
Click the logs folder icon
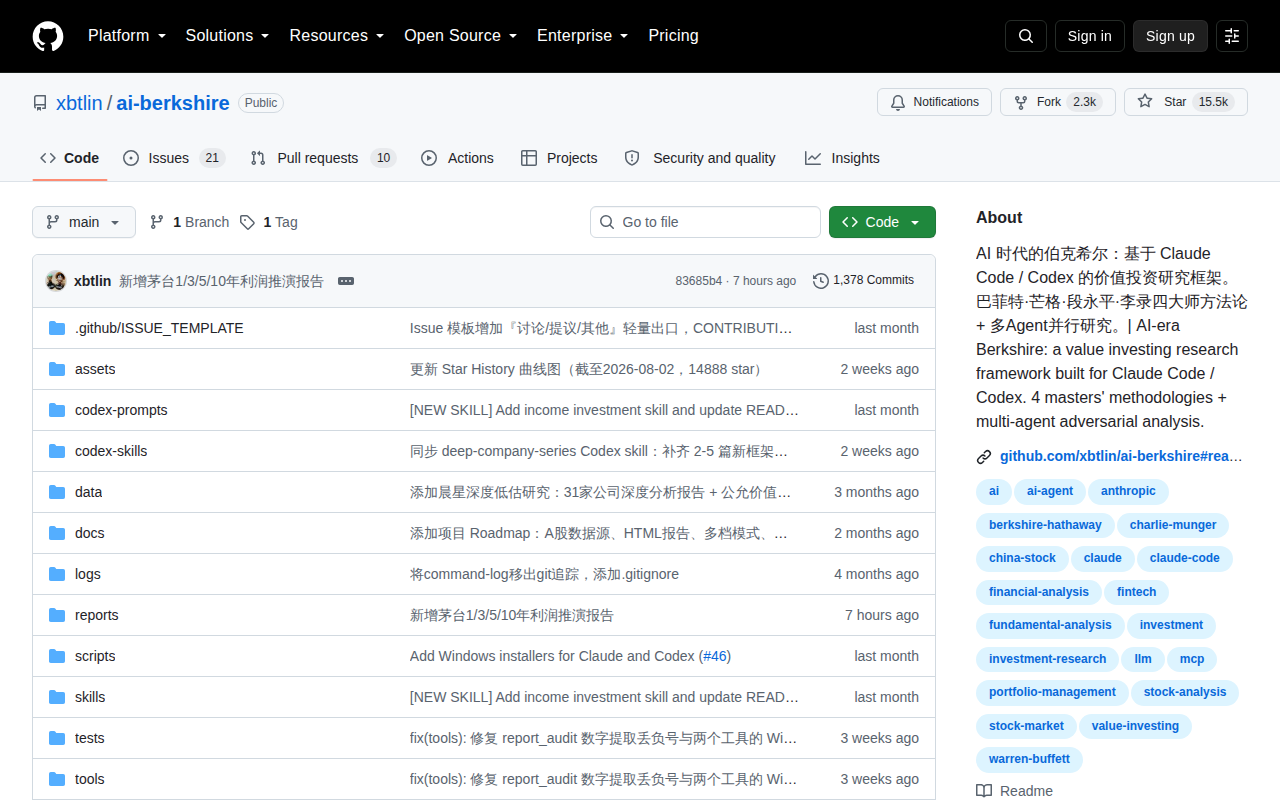[x=57, y=574]
